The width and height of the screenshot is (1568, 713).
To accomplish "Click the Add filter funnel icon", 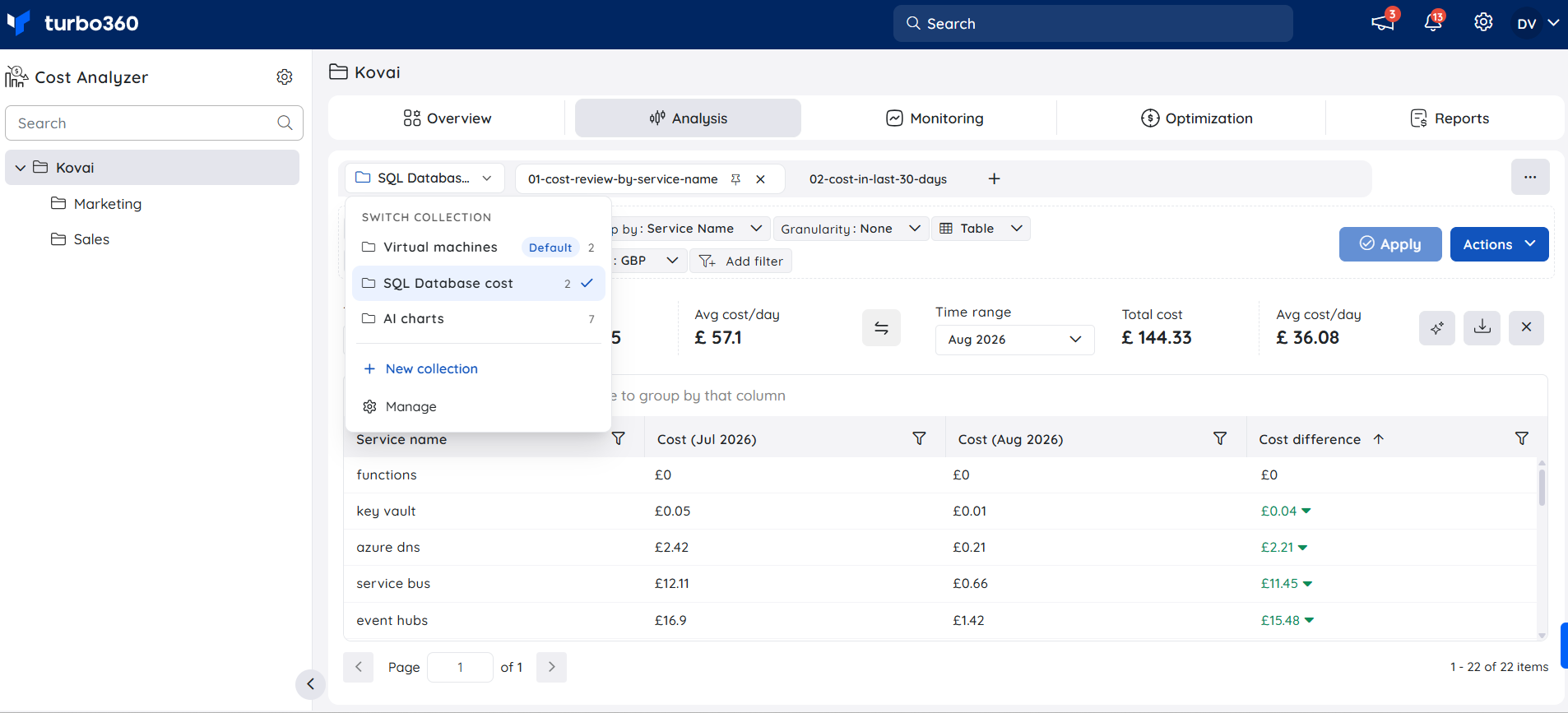I will [x=707, y=262].
